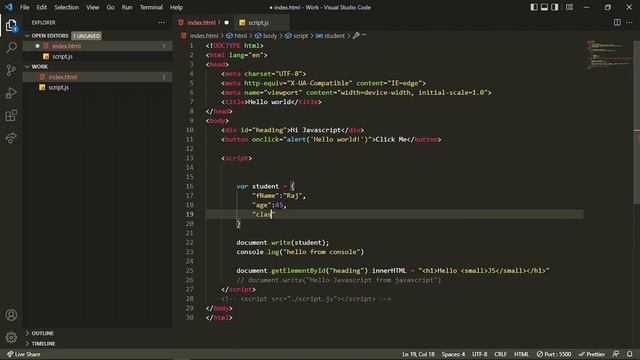Click the Prettier status bar item

pyautogui.click(x=592, y=354)
